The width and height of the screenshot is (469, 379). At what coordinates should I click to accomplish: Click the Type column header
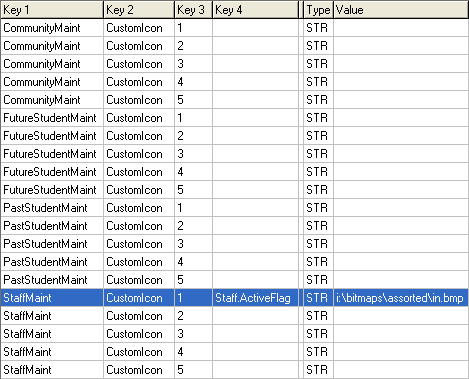tap(318, 10)
